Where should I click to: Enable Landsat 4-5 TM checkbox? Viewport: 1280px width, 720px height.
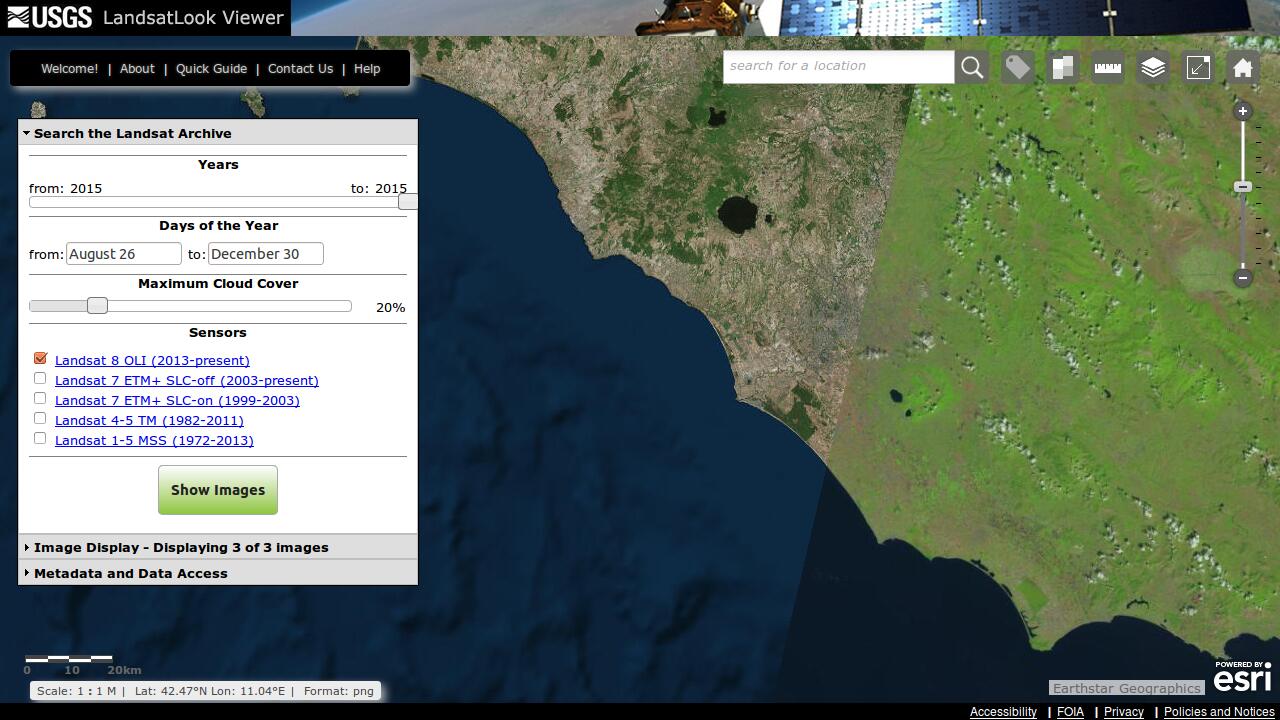pos(40,418)
